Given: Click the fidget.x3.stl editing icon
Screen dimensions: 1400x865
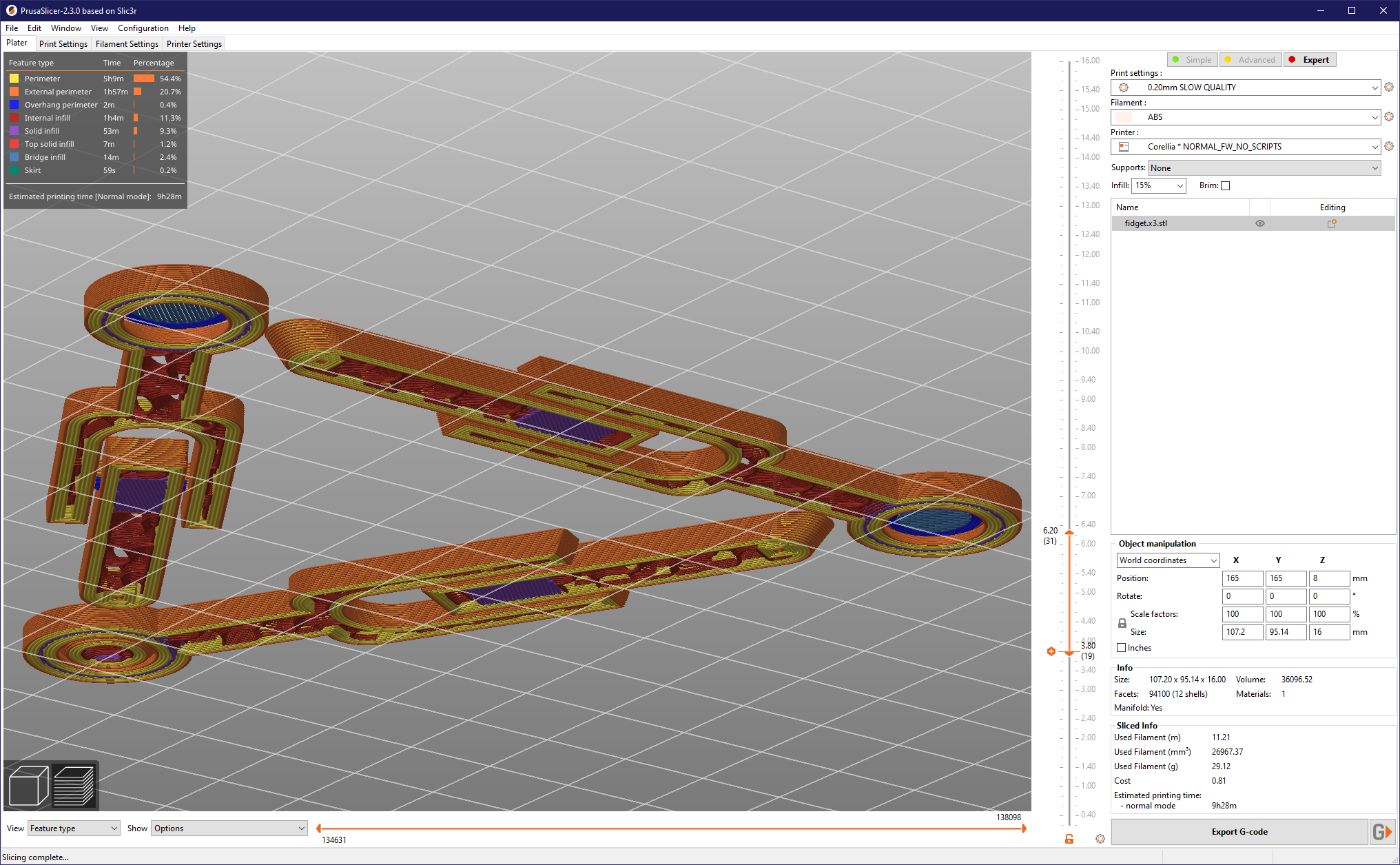Looking at the screenshot, I should [1332, 223].
